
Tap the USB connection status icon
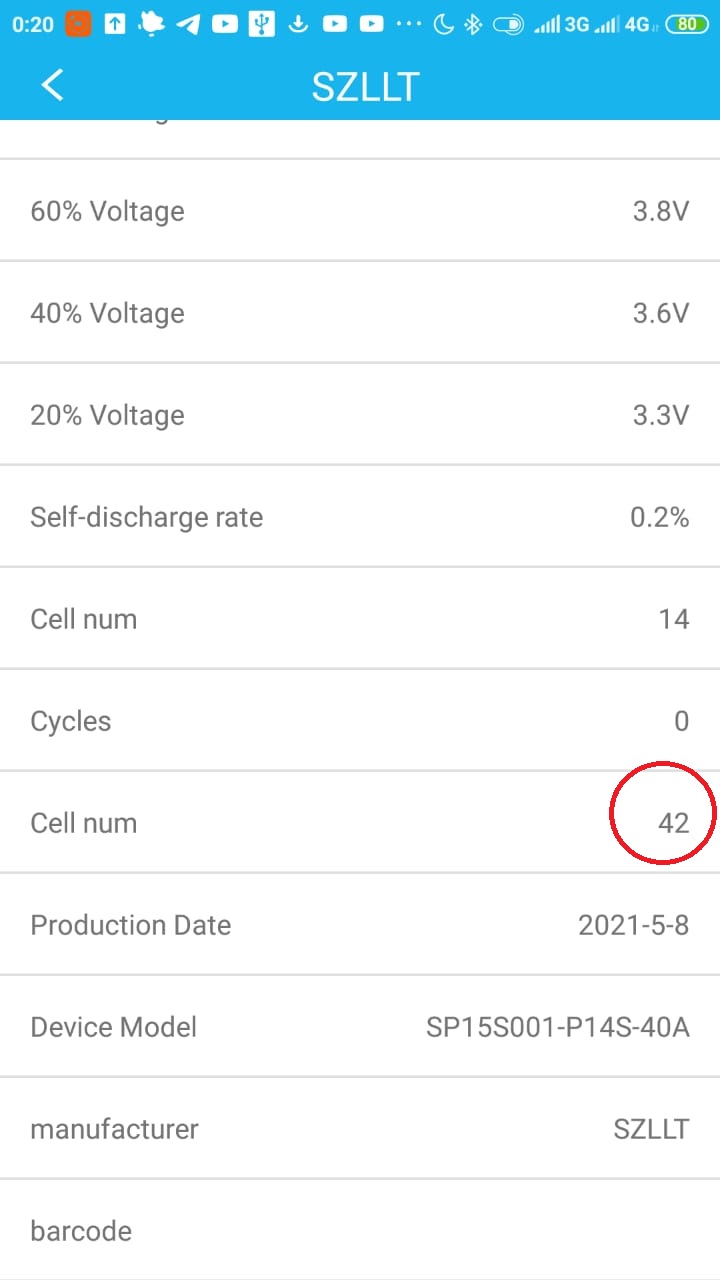(261, 25)
